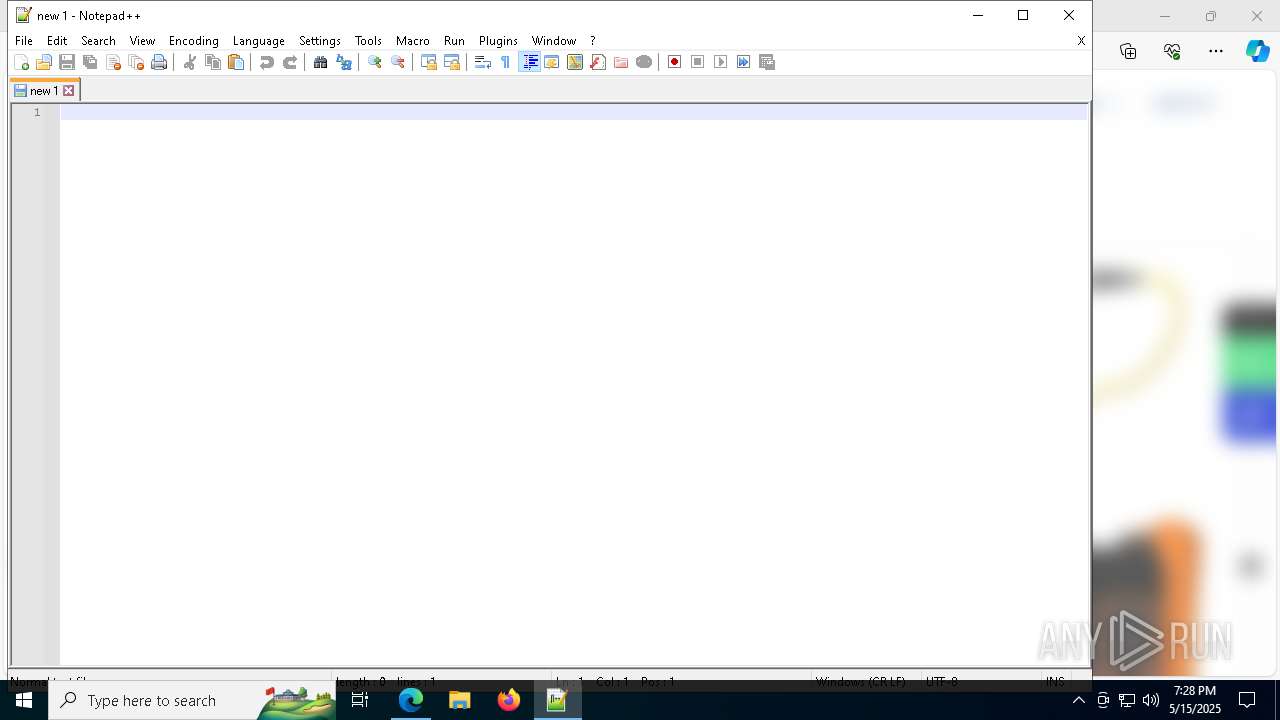The width and height of the screenshot is (1280, 720).
Task: Open the Search menu
Action: (x=98, y=41)
